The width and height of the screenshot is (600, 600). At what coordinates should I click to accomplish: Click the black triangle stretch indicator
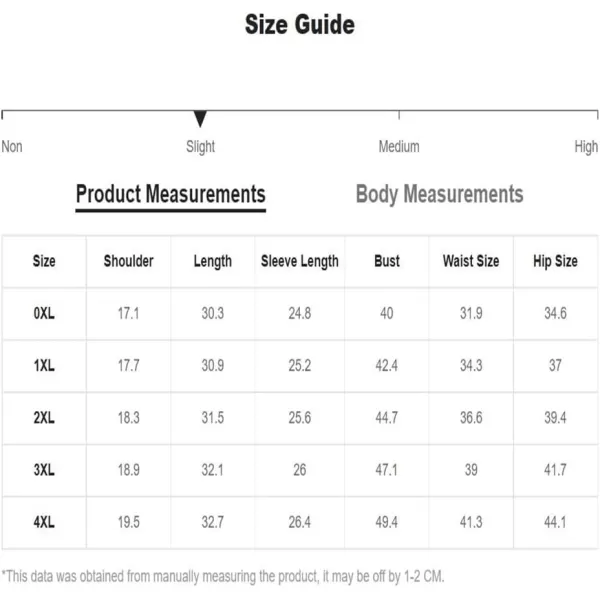200,119
